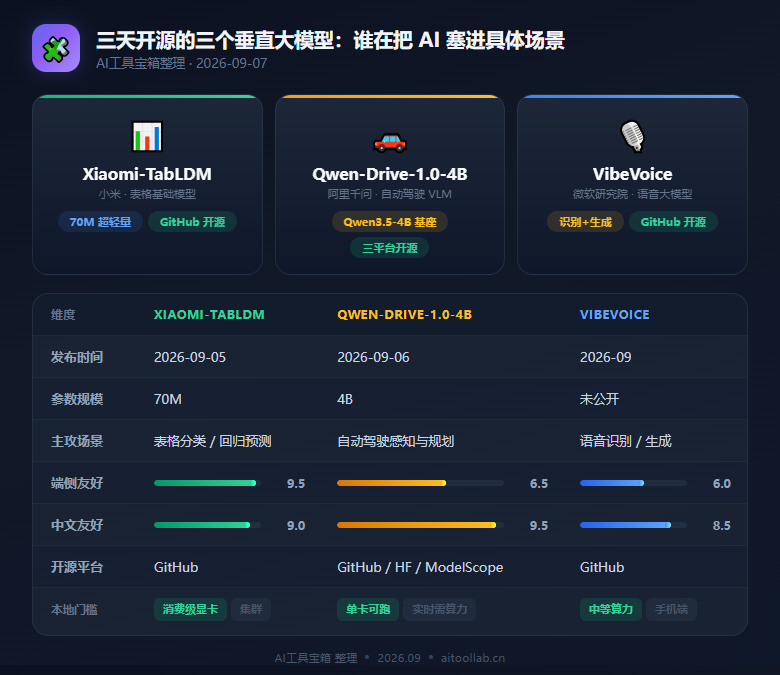Viewport: 780px width, 675px height.
Task: Click the 70M parameter value cell
Action: [168, 399]
